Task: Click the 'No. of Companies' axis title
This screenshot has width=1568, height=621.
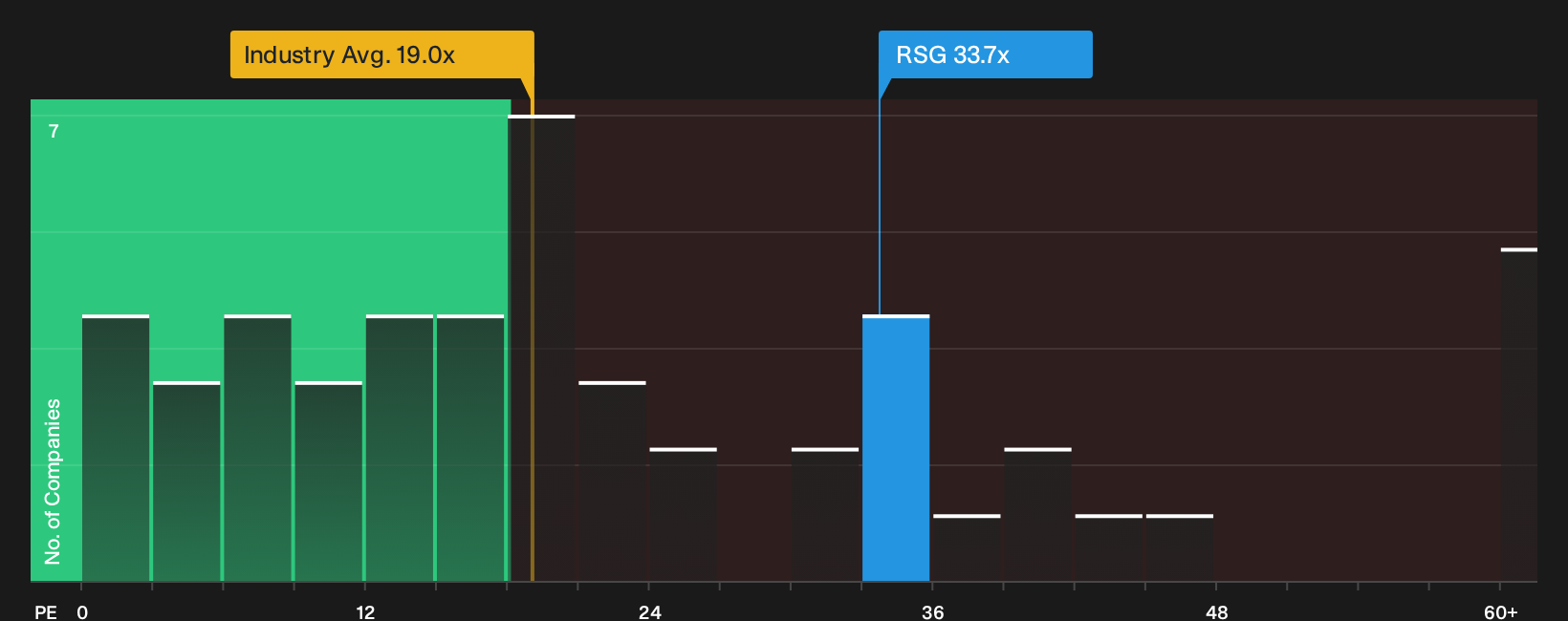Action: tap(53, 482)
